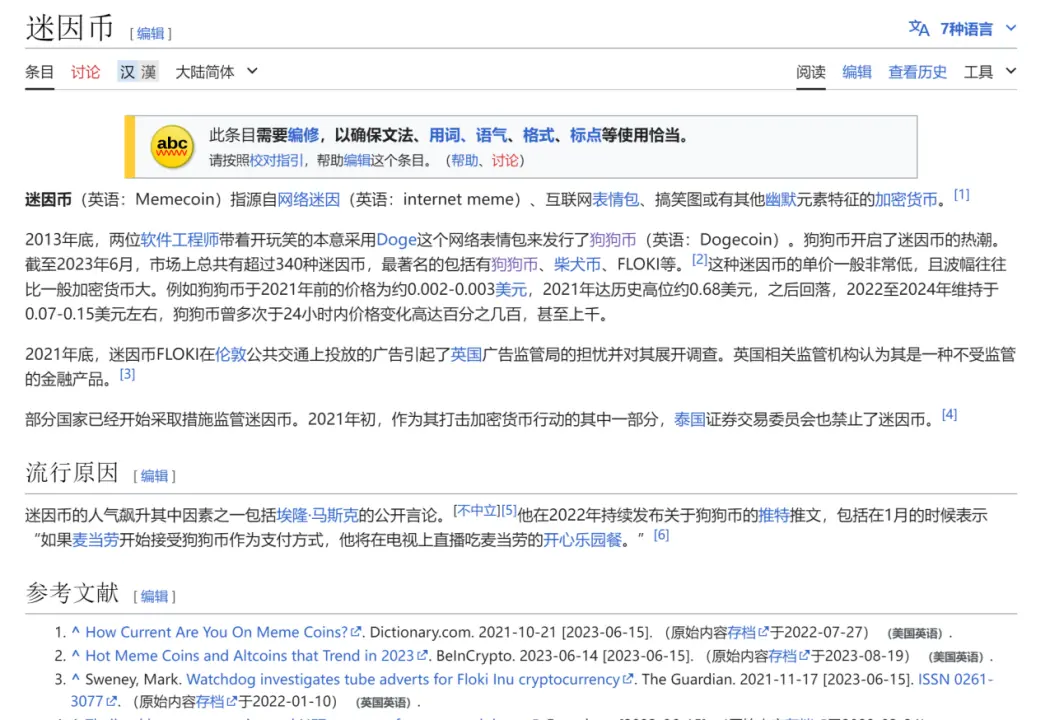1045x720 pixels.
Task: Click the abc copyedit notice icon
Action: pyautogui.click(x=171, y=146)
